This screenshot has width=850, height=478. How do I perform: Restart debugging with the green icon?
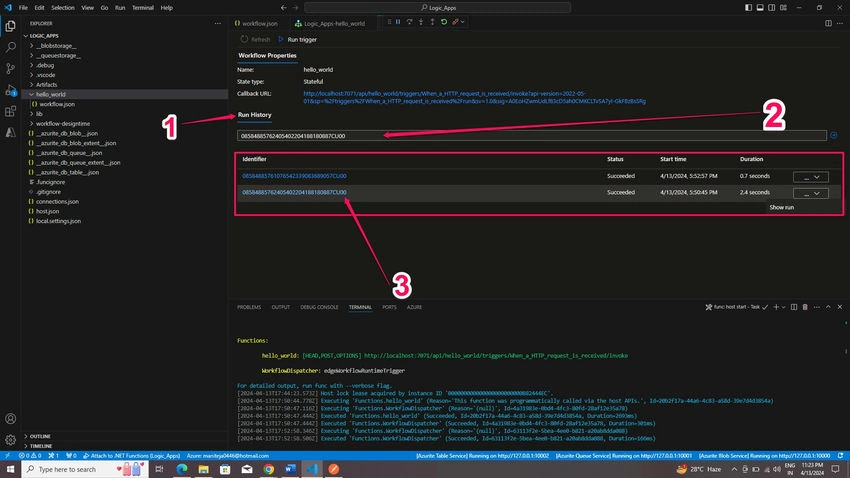pyautogui.click(x=443, y=22)
